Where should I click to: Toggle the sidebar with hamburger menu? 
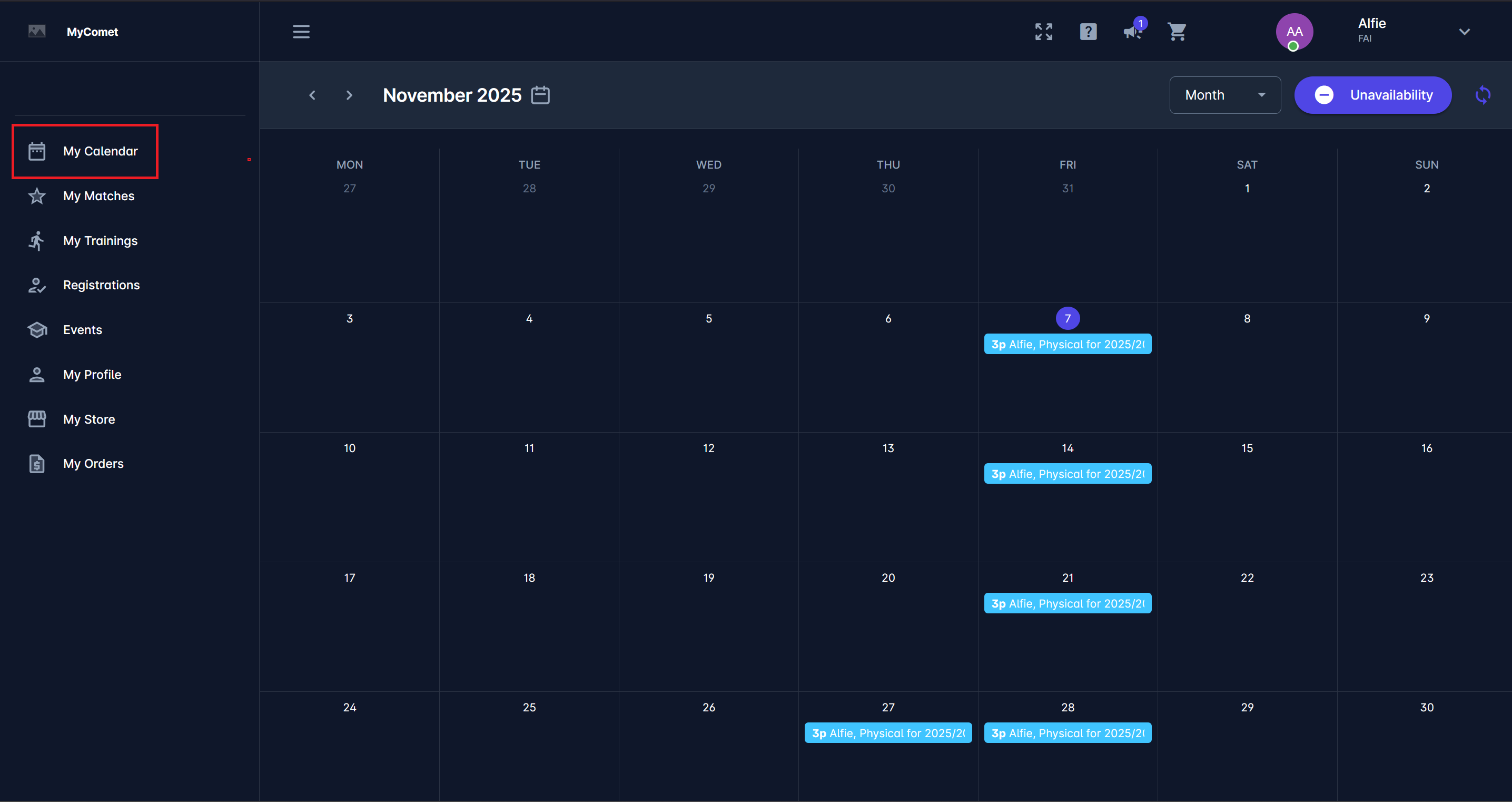(x=301, y=32)
